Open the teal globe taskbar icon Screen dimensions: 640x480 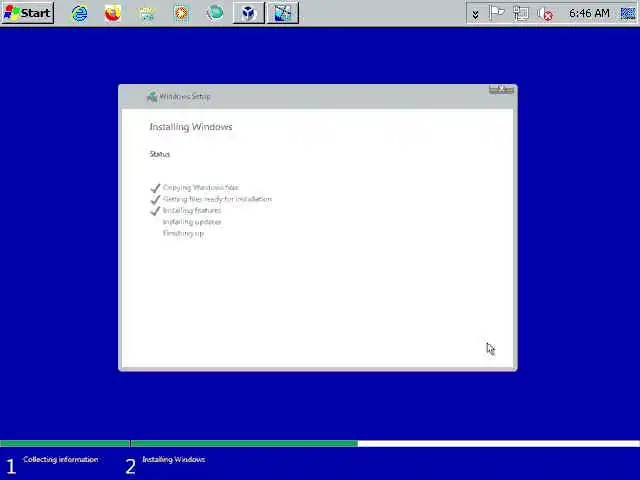coord(215,13)
